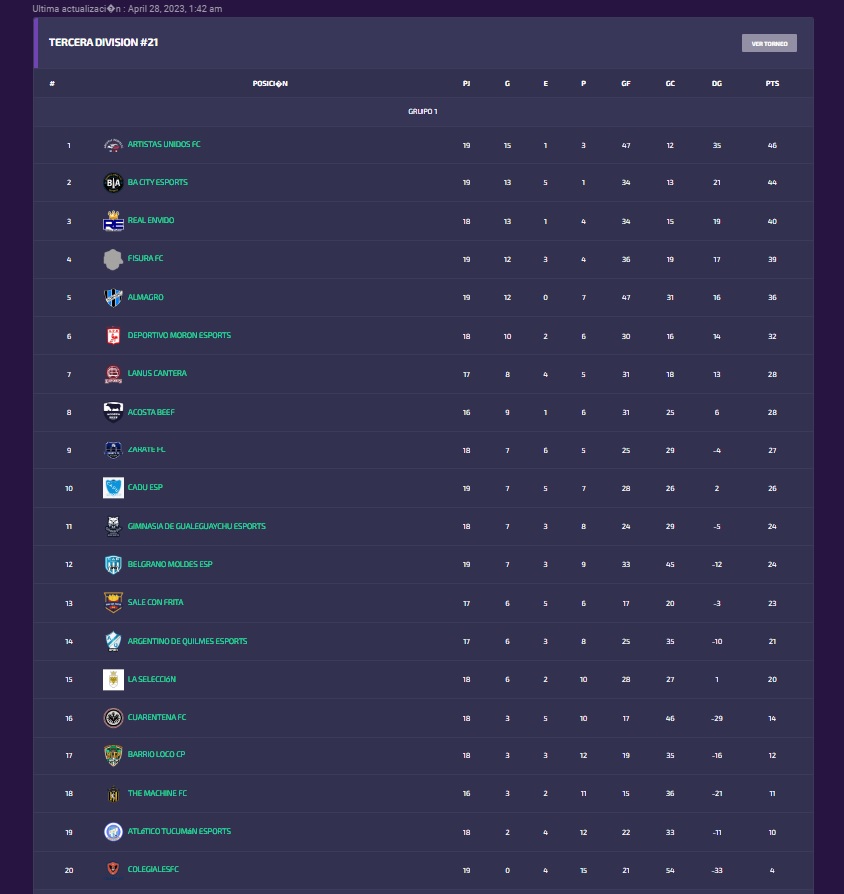Open the Lanus Cantera team link
This screenshot has height=894, width=844.
click(157, 373)
